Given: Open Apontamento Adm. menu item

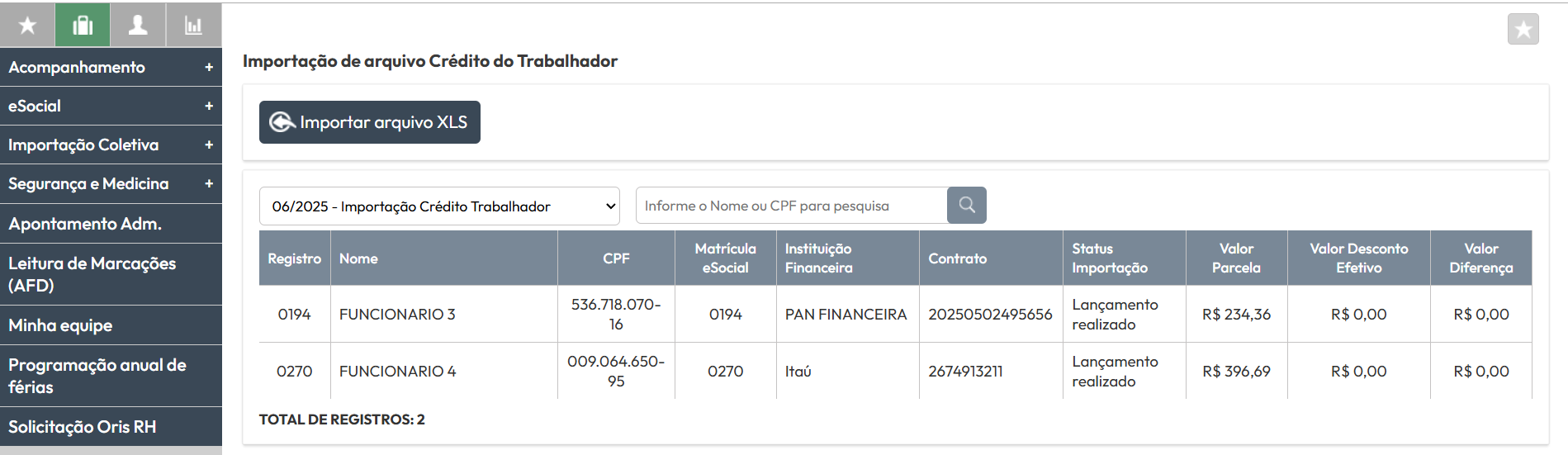Looking at the screenshot, I should (x=111, y=224).
